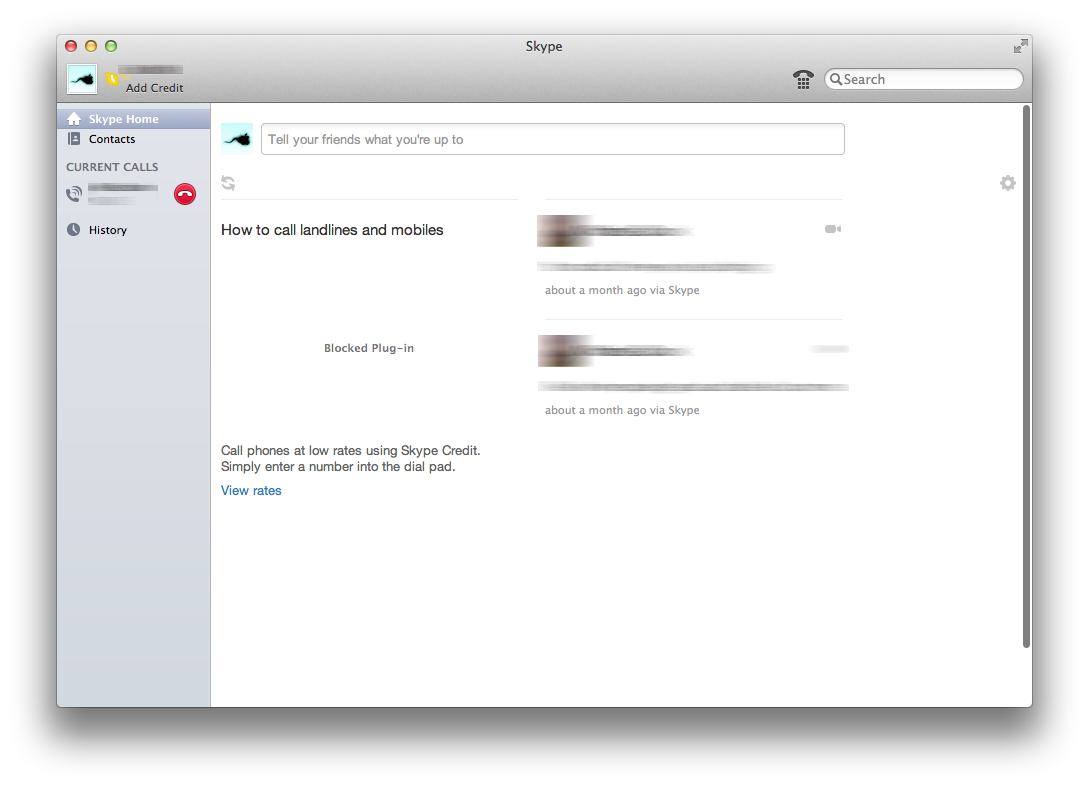This screenshot has width=1089, height=786.
Task: Click the Blocked Plug-in placeholder
Action: coord(369,348)
